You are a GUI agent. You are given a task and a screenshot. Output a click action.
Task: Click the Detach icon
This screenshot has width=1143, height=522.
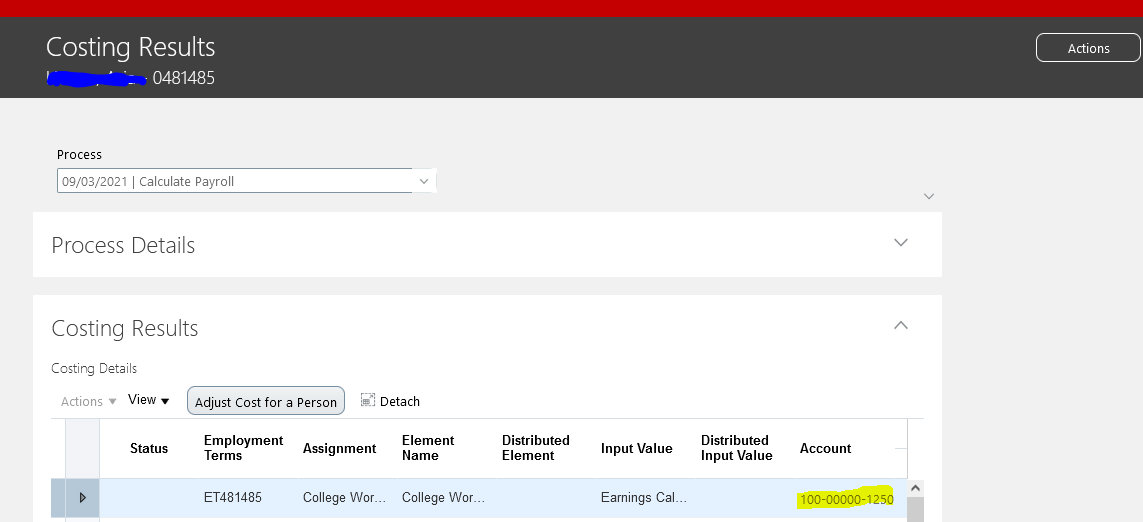point(367,400)
